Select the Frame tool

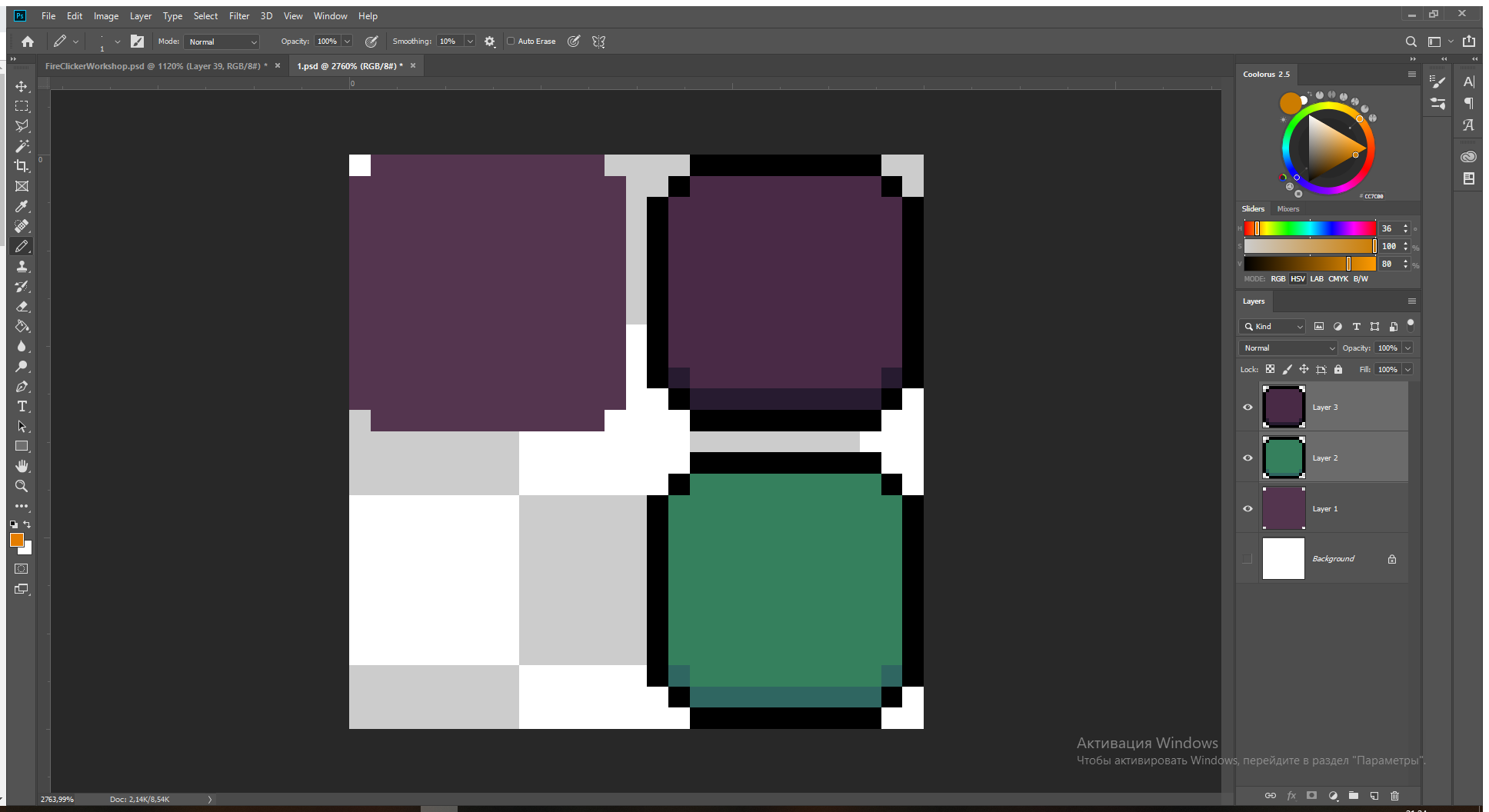pos(22,186)
